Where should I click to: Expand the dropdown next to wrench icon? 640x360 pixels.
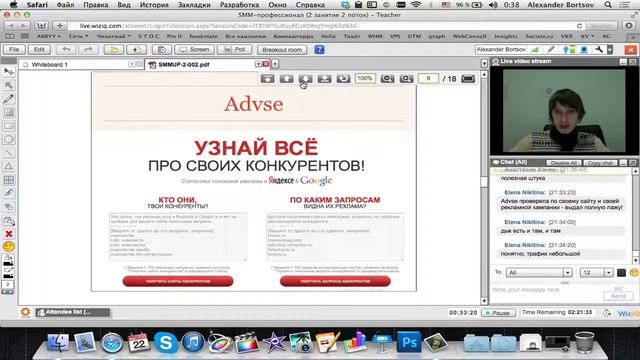(x=610, y=49)
